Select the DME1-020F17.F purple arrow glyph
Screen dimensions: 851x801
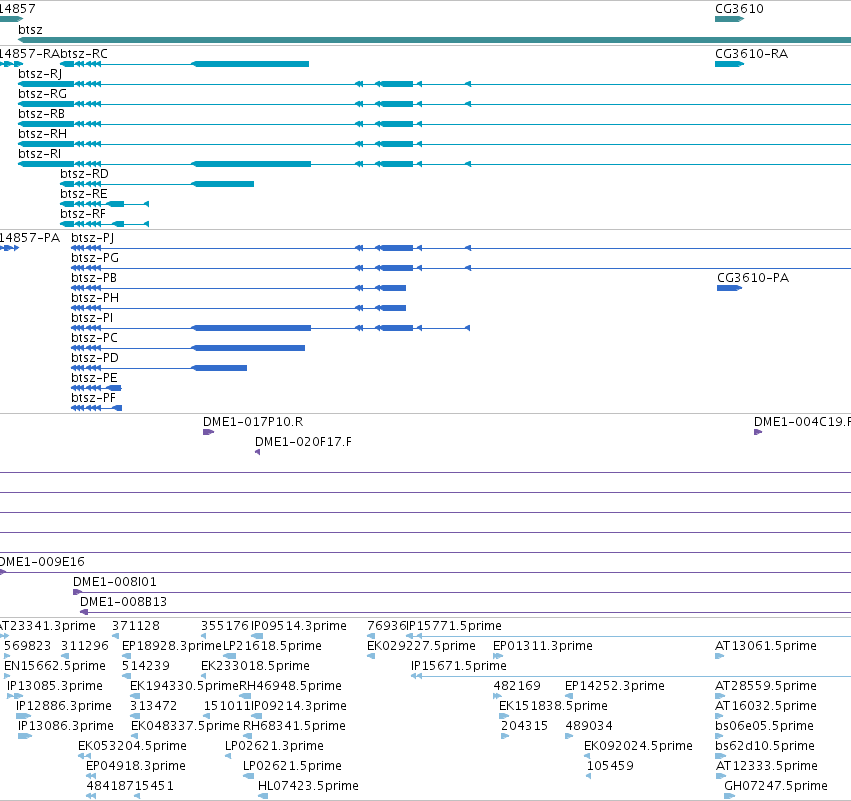[257, 452]
